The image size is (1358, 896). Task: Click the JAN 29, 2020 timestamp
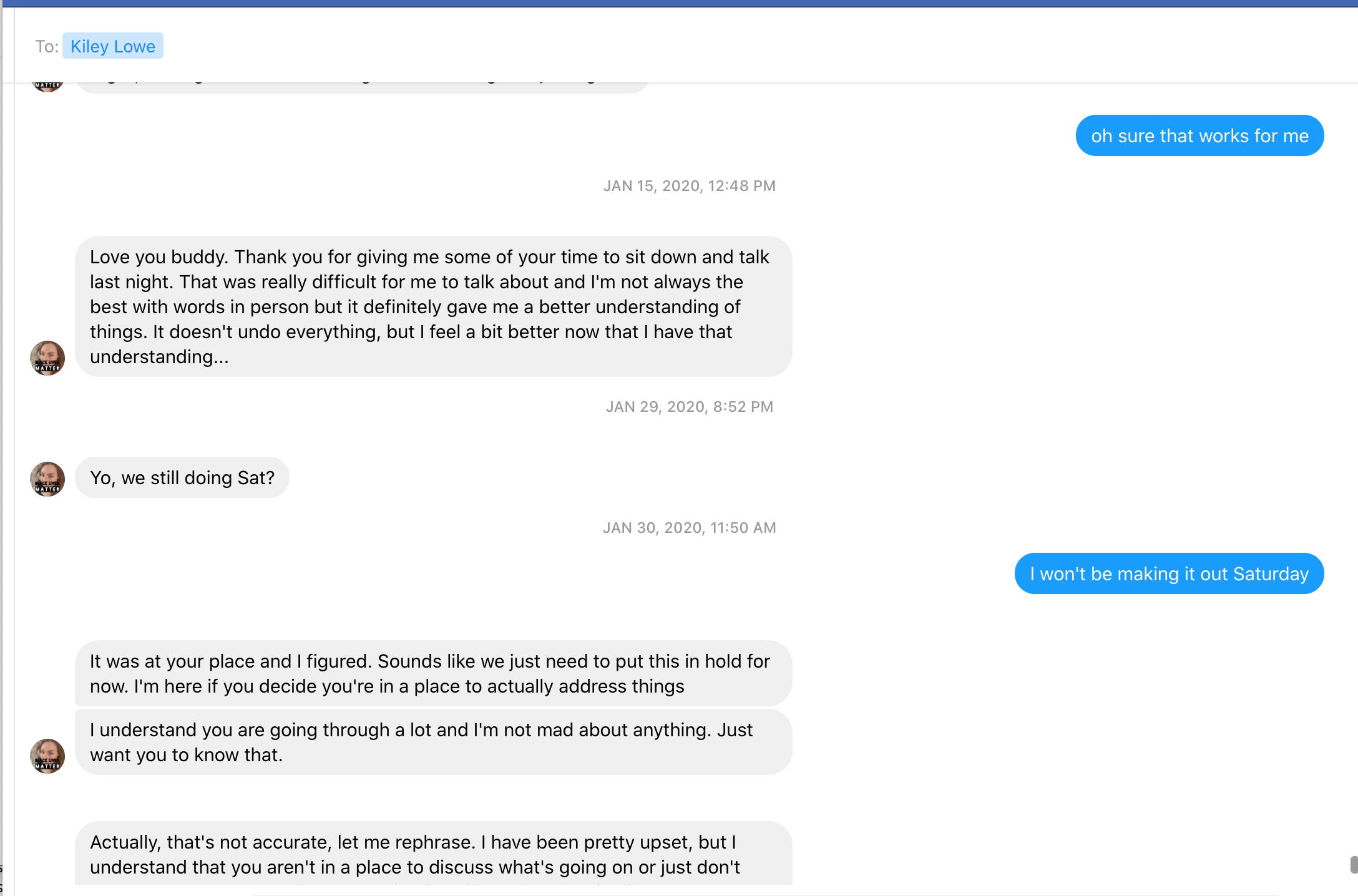[689, 407]
